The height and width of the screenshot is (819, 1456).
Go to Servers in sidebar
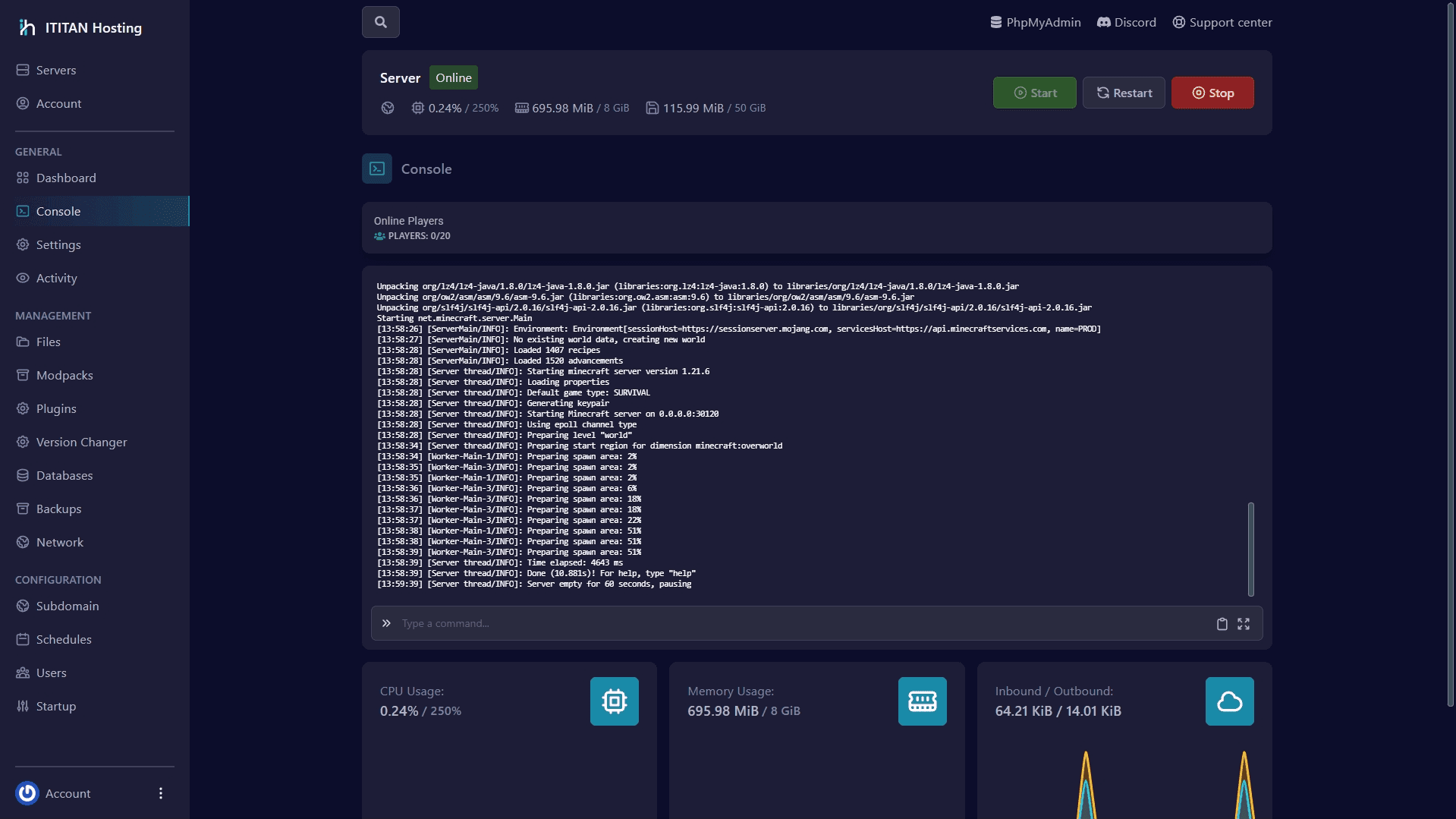coord(95,70)
